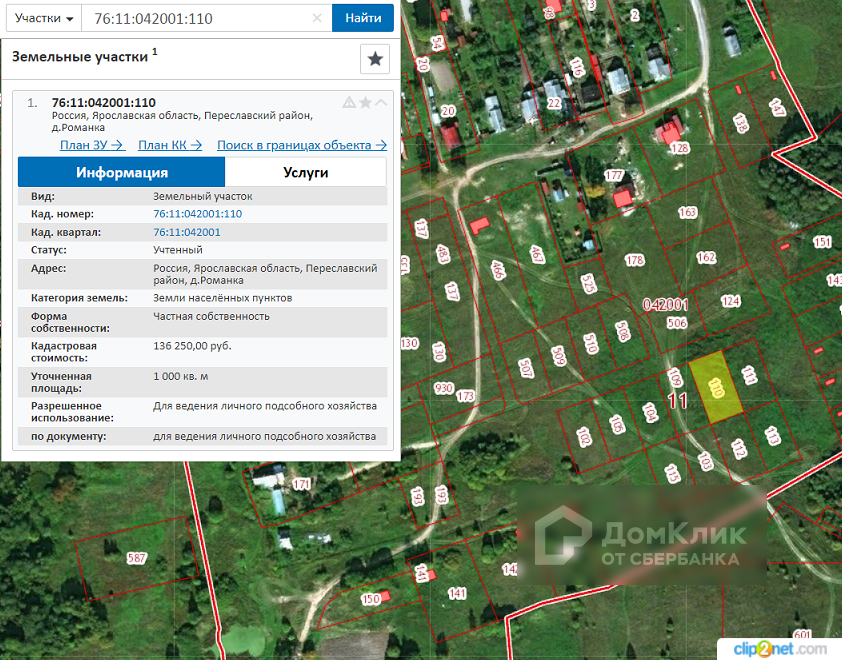Viewport: 842px width, 660px height.
Task: Click parcel label 930 on map
Action: 444,388
